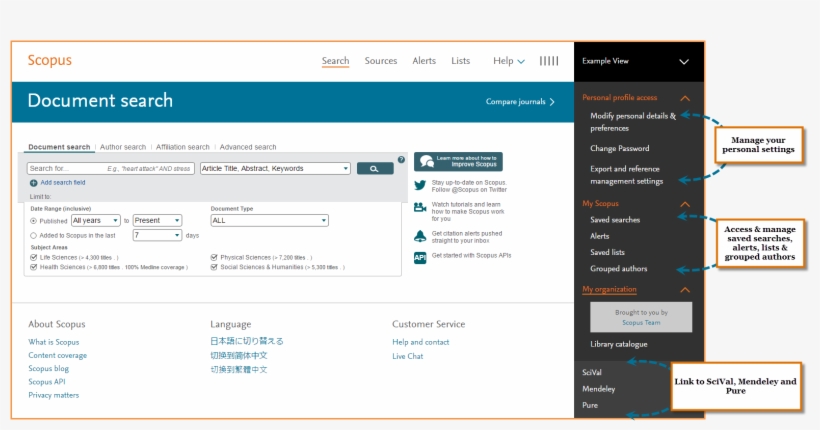Open the Help and contact link
The image size is (820, 430).
421,342
